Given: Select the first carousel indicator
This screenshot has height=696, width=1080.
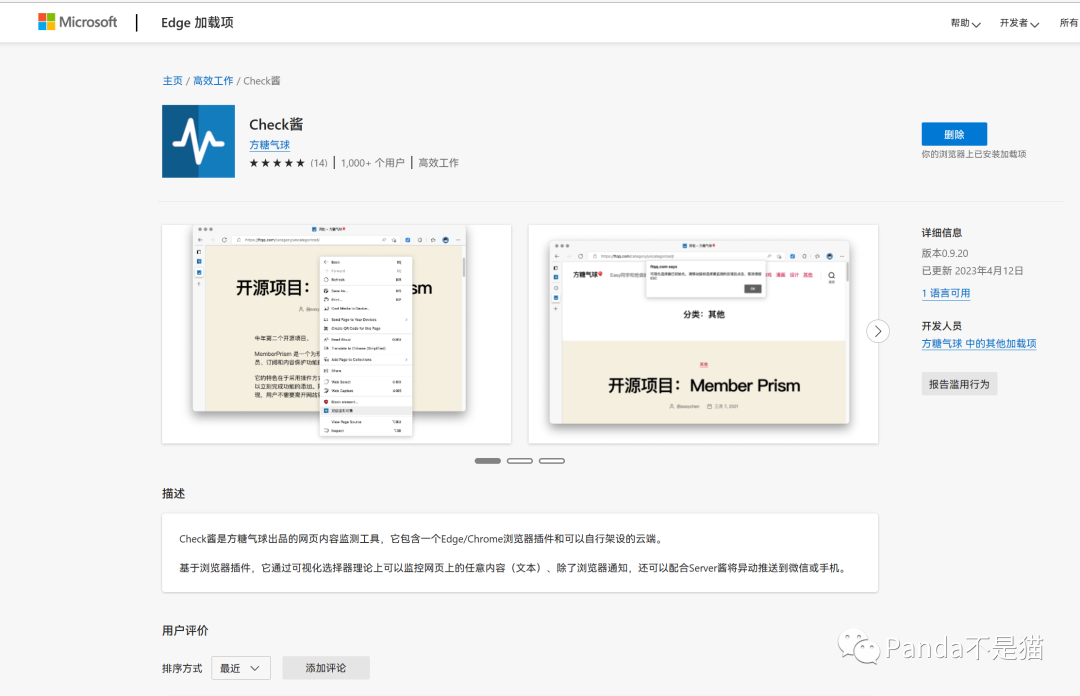Looking at the screenshot, I should pos(488,461).
